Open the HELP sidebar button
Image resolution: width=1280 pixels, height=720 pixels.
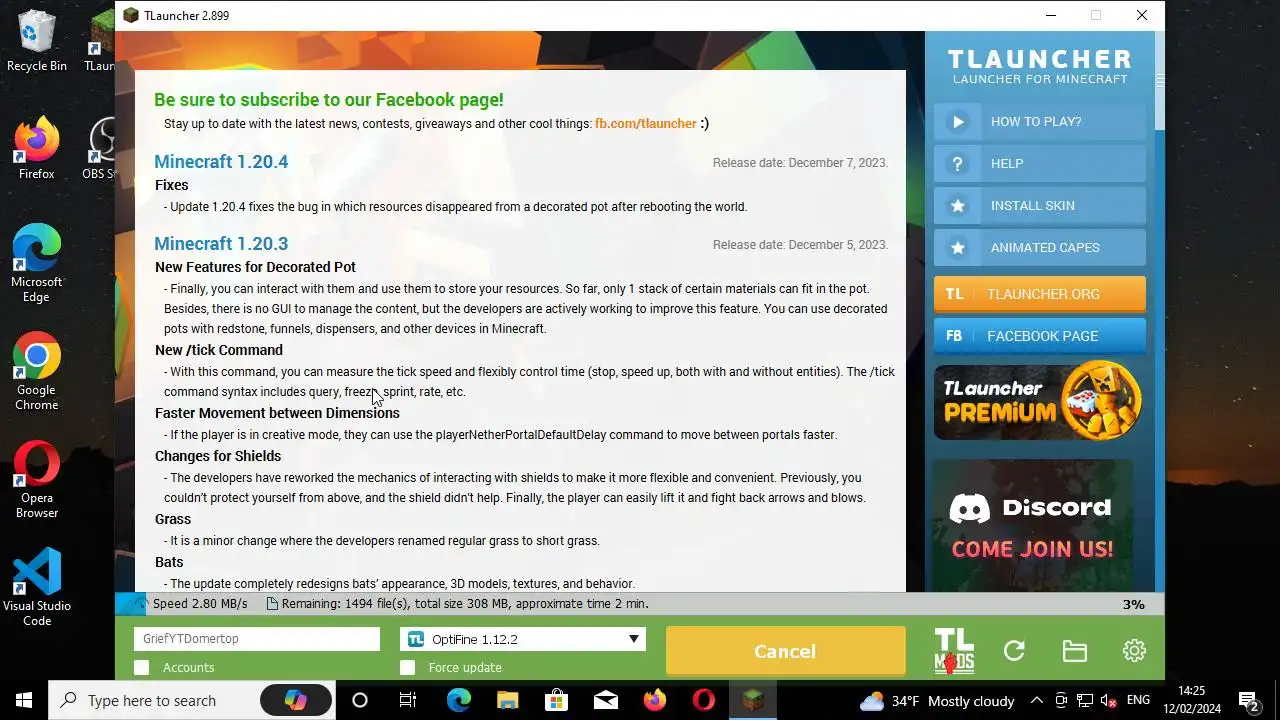coord(1040,164)
